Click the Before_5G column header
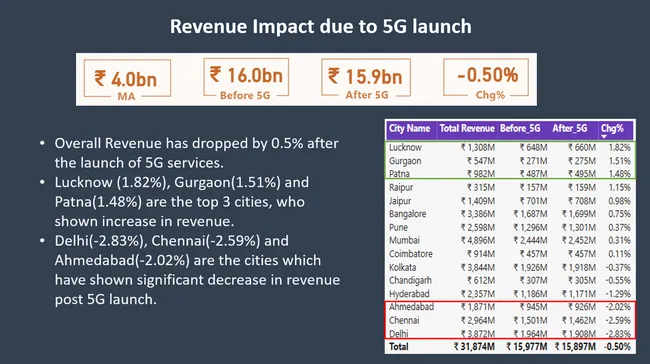 click(520, 129)
